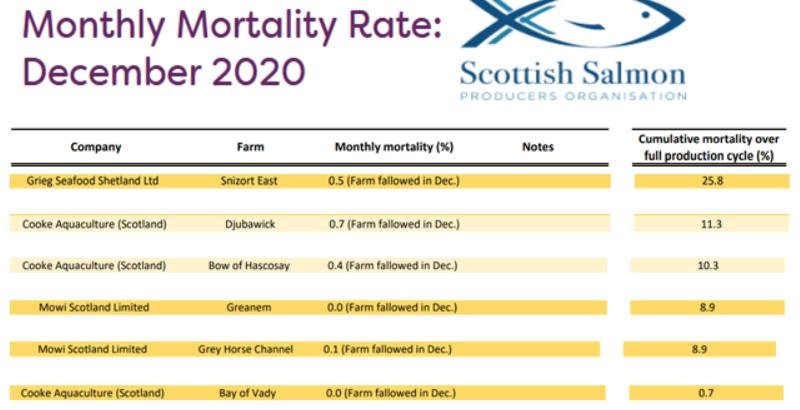This screenshot has height=410, width=800.
Task: Click the Snizort East farm cell
Action: click(x=250, y=181)
